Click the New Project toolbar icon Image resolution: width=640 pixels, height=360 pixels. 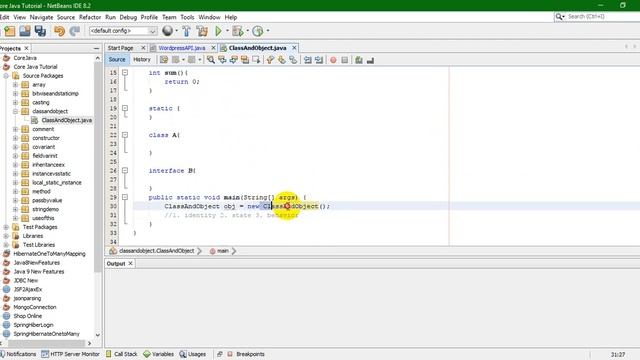(9, 31)
